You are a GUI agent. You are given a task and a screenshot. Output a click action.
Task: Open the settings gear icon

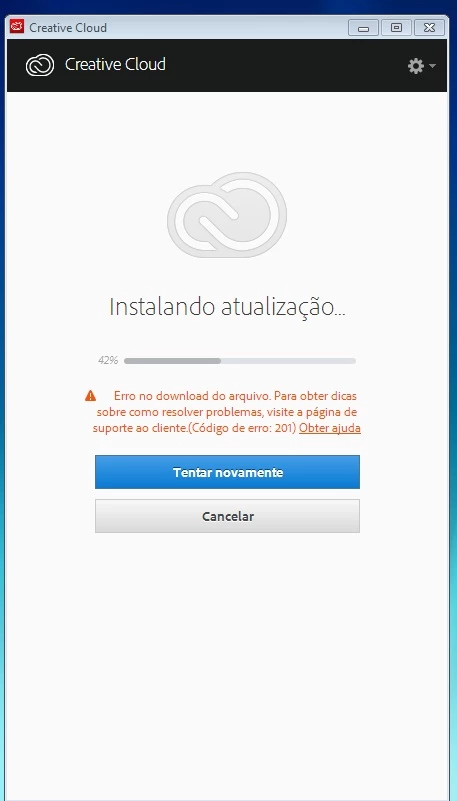click(416, 66)
